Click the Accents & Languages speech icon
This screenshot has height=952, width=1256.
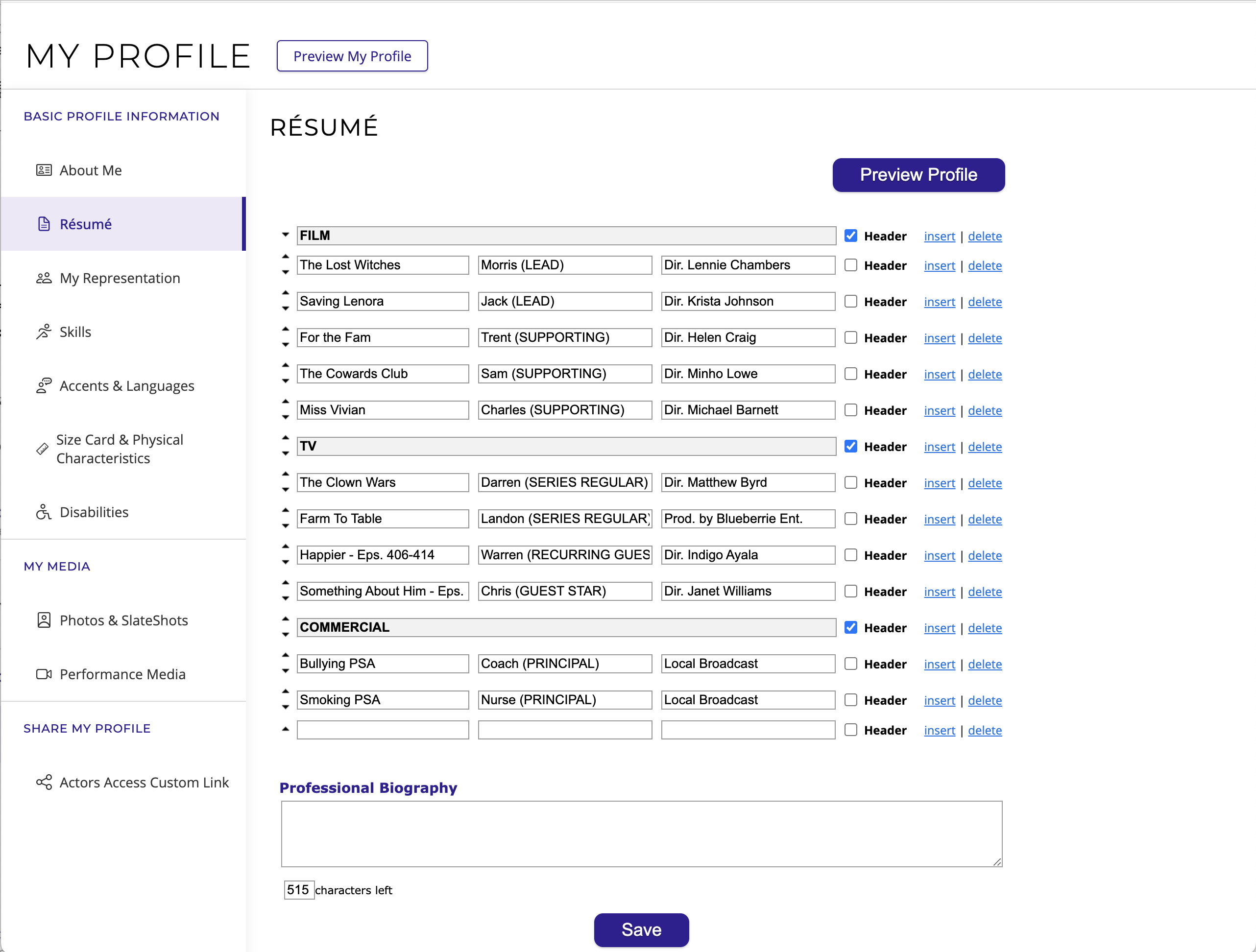(44, 386)
